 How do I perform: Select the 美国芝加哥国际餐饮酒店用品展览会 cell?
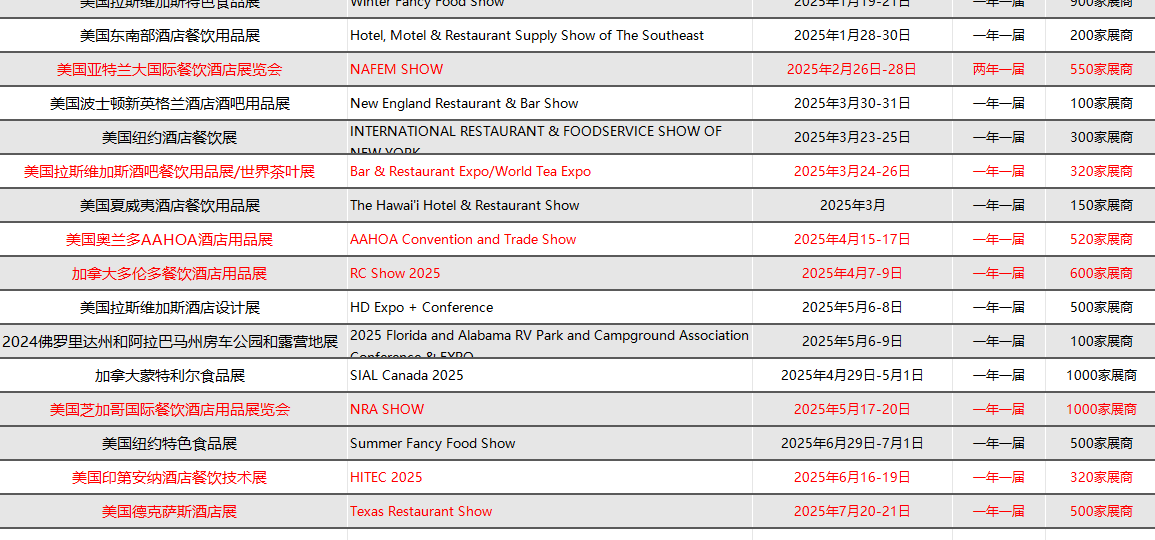tap(170, 409)
